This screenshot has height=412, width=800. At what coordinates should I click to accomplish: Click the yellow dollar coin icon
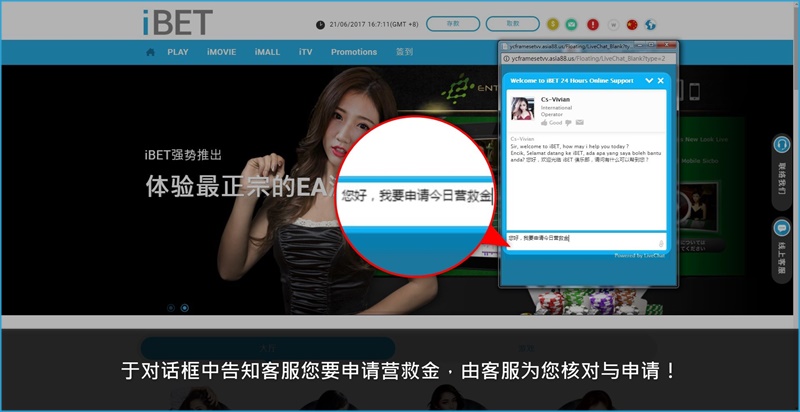point(553,24)
